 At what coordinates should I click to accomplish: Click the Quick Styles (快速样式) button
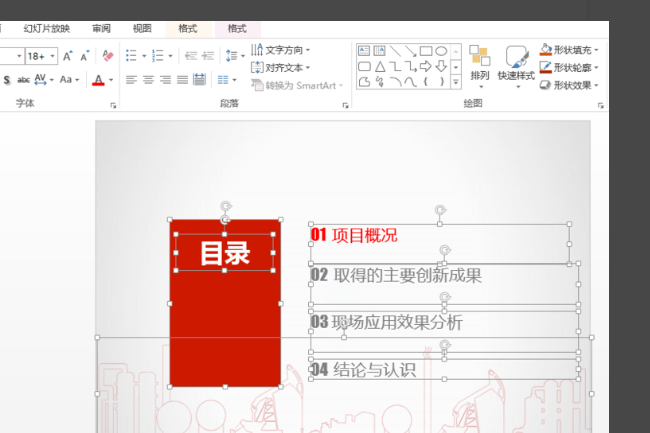(516, 66)
